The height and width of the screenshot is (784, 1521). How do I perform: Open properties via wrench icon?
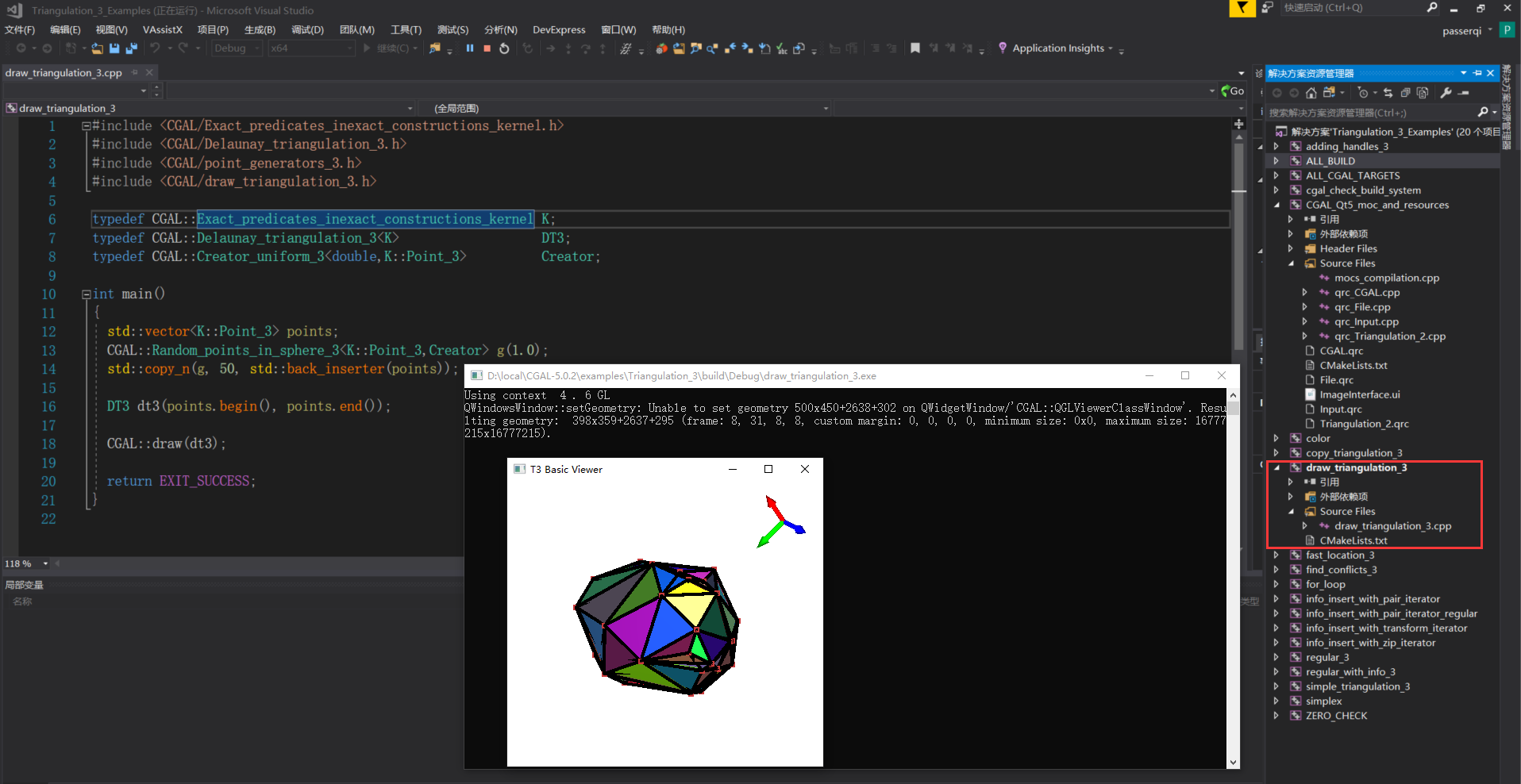1446,93
